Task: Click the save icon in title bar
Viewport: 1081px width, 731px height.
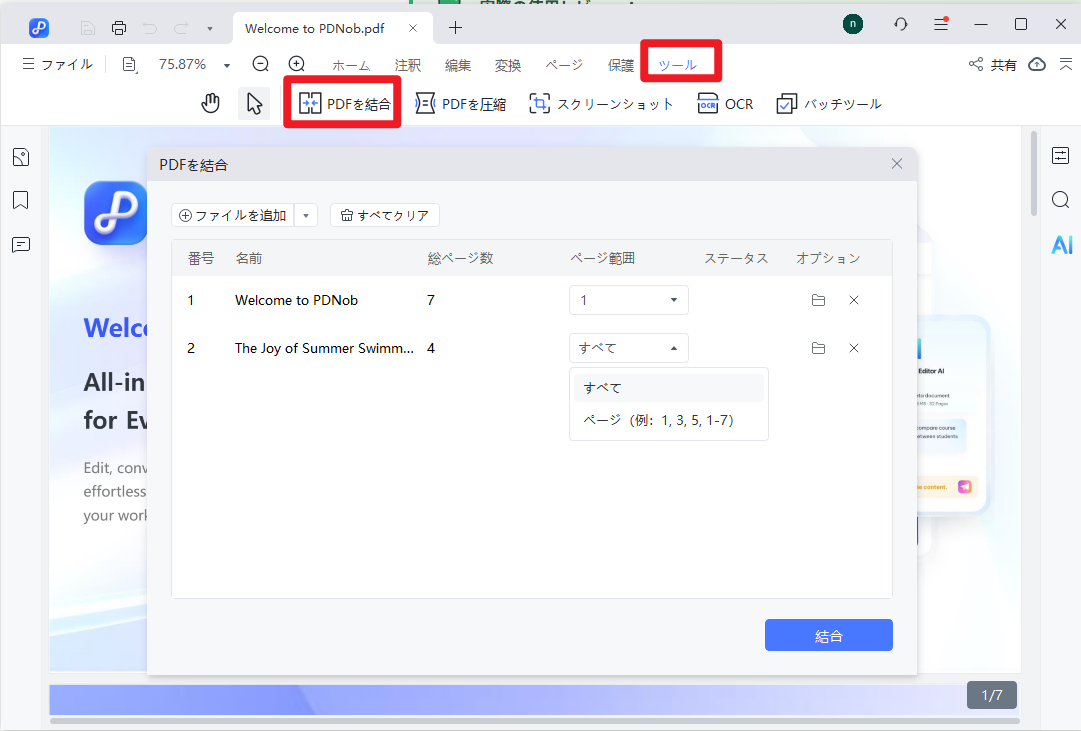Action: tap(88, 28)
